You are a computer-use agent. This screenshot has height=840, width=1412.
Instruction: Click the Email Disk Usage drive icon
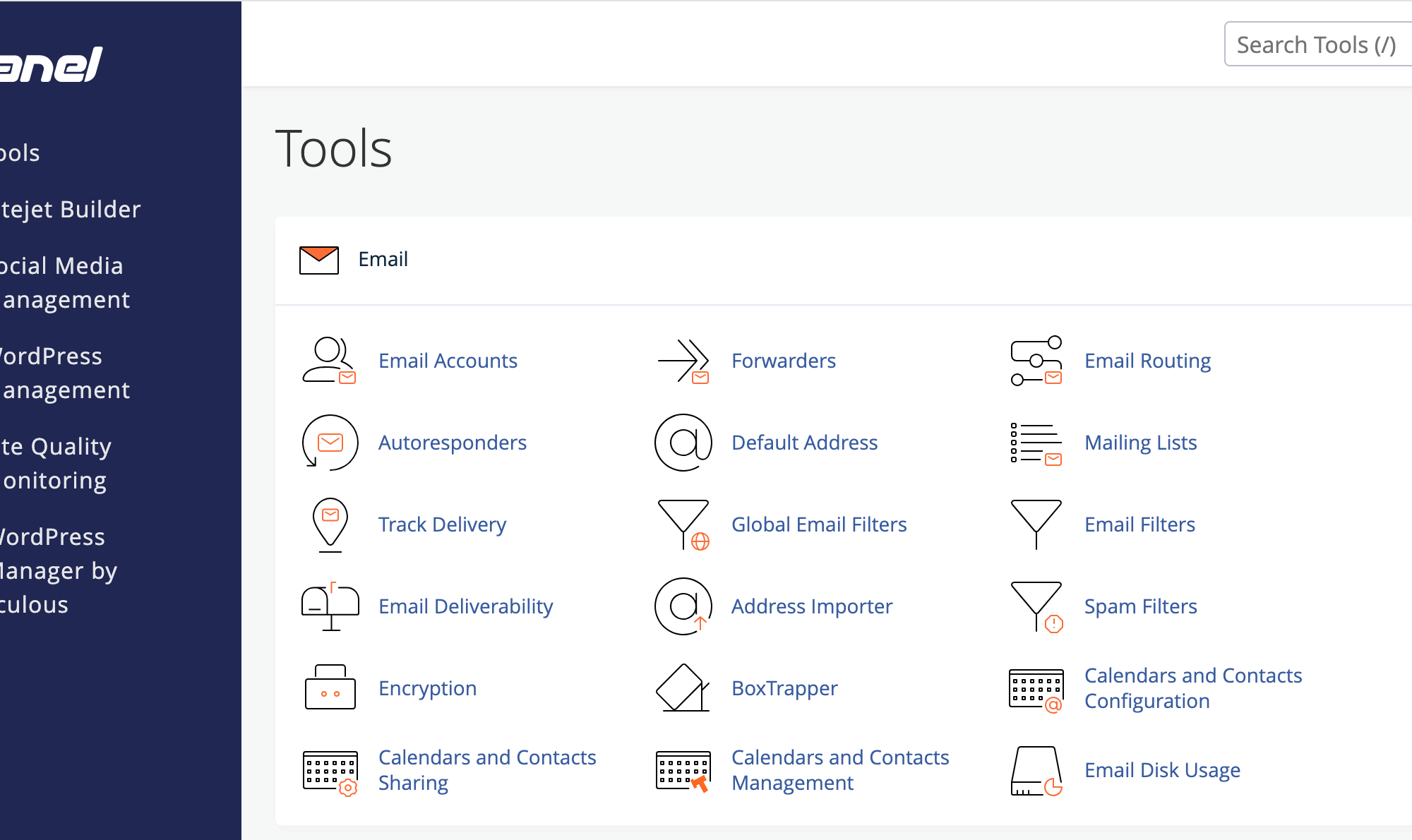1036,770
